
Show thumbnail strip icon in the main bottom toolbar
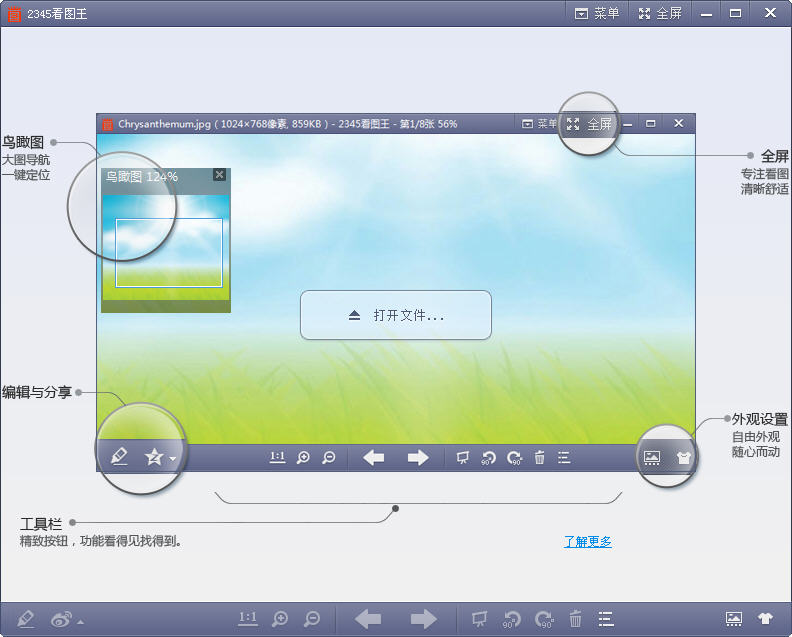[x=734, y=619]
